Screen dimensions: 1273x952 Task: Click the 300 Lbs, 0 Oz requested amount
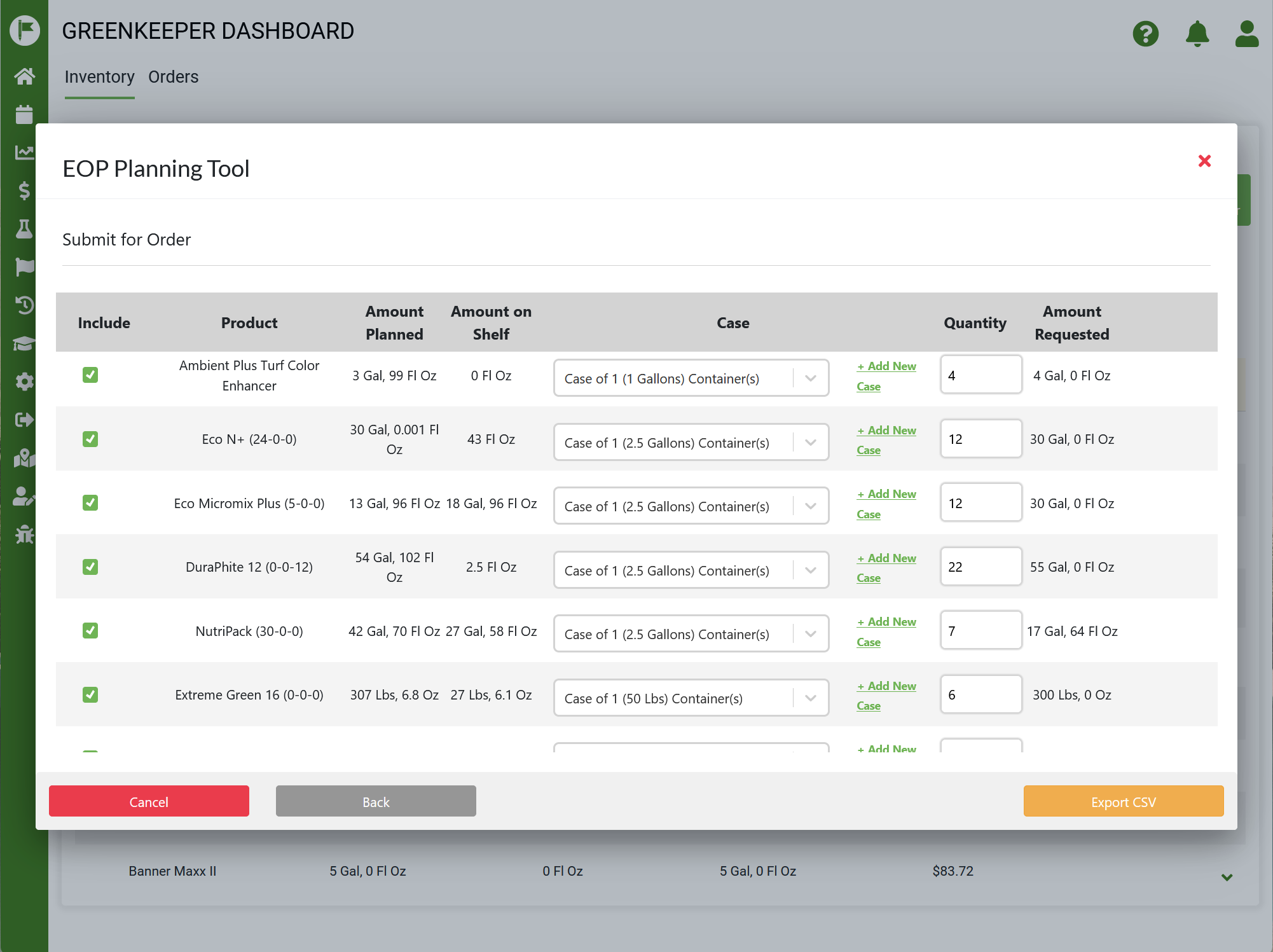coord(1071,695)
